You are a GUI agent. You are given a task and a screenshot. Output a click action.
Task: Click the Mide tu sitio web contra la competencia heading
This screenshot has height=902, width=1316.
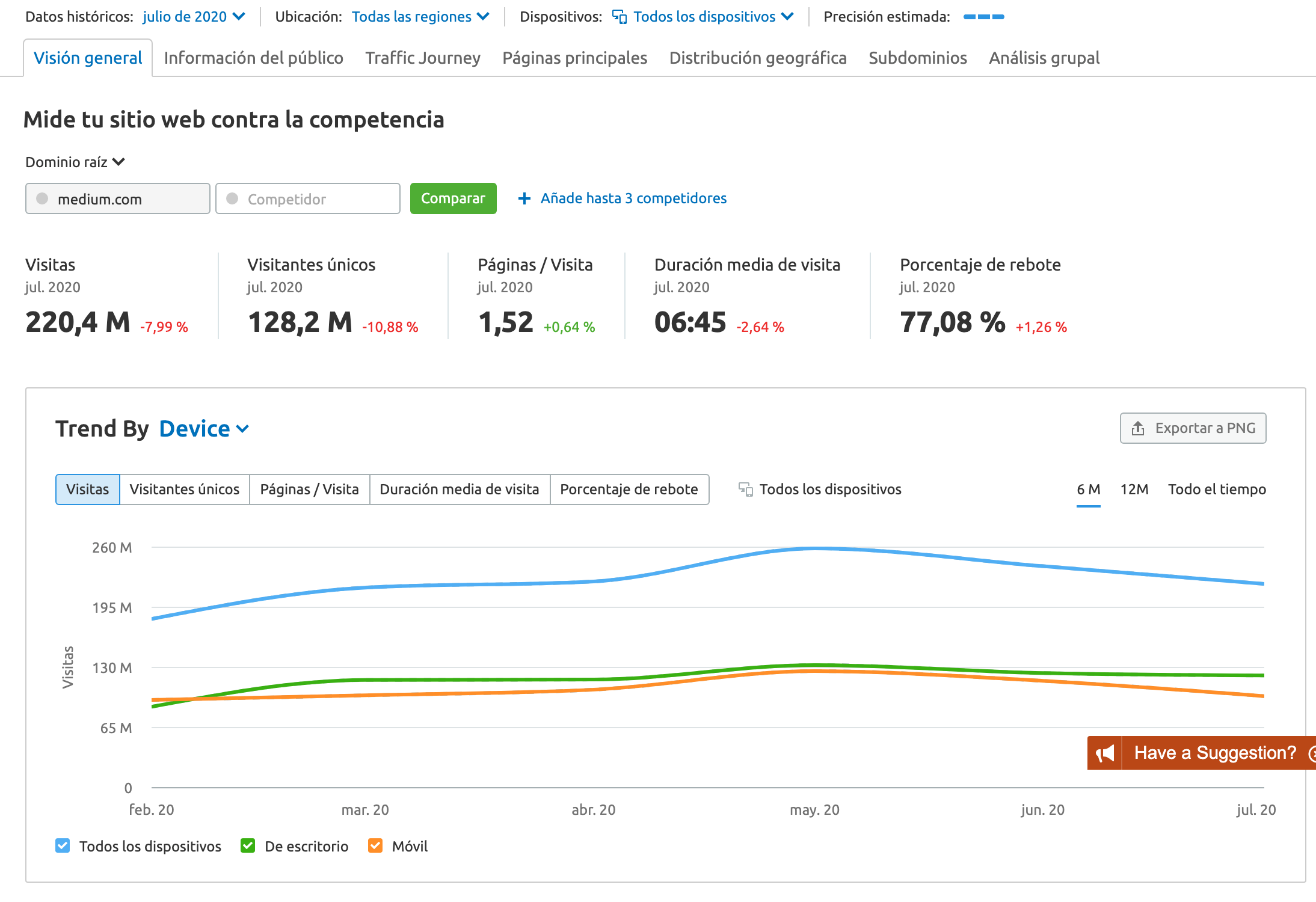233,120
